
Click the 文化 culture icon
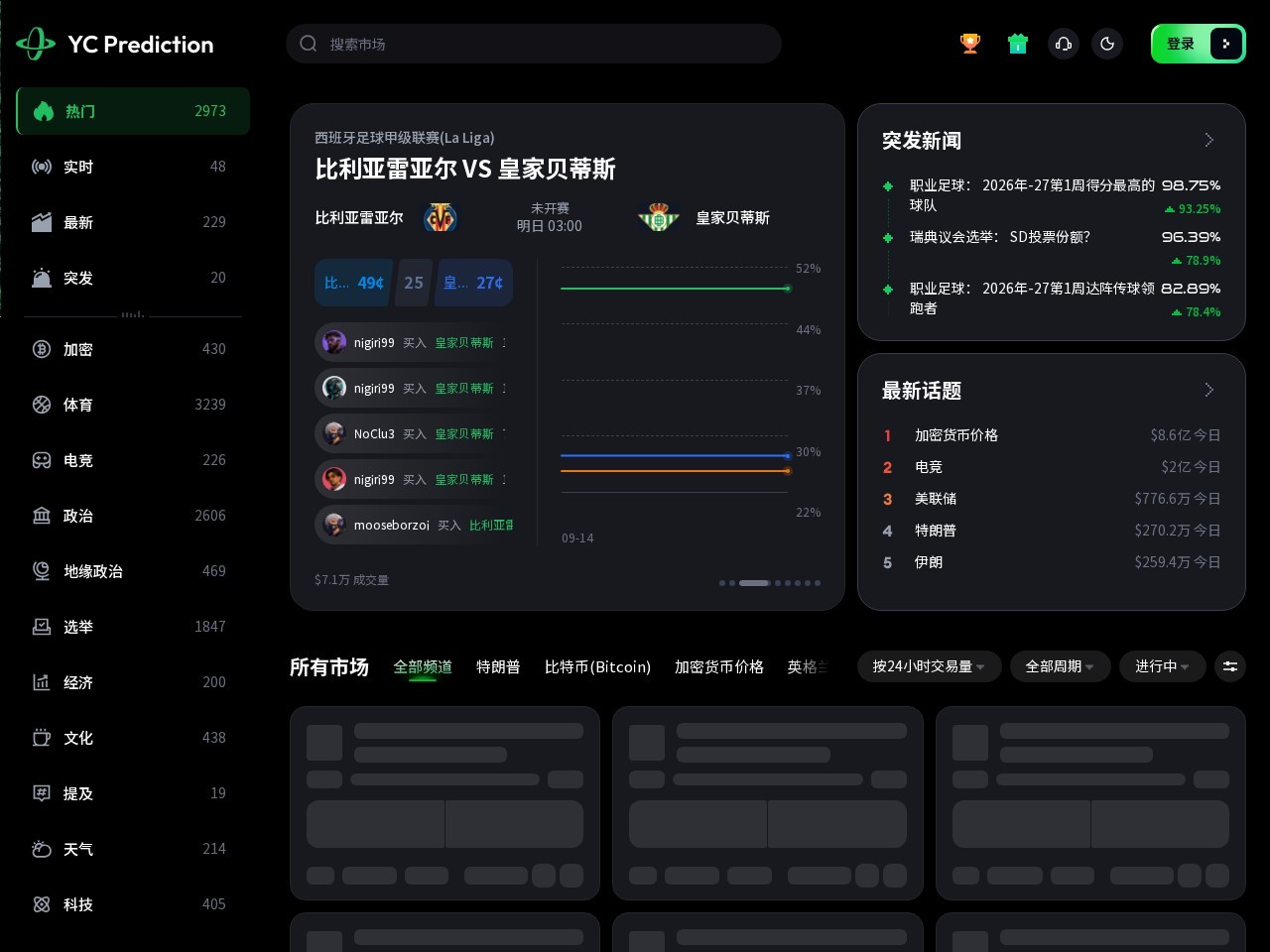click(x=42, y=738)
